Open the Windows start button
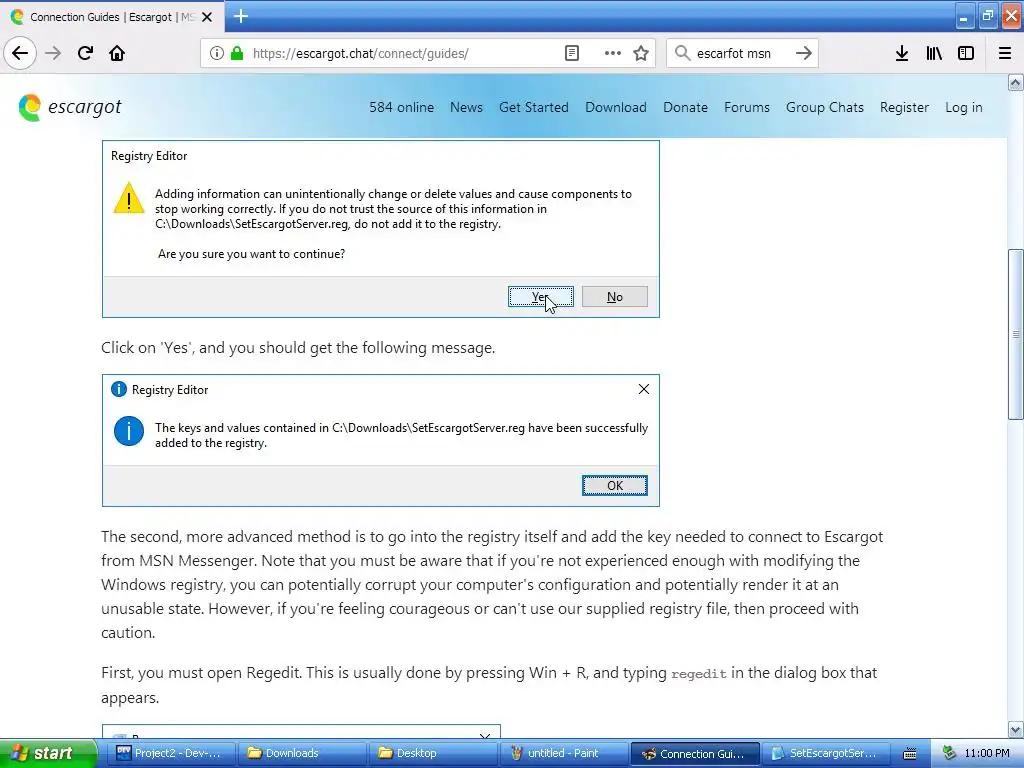Image resolution: width=1024 pixels, height=768 pixels. pyautogui.click(x=47, y=753)
